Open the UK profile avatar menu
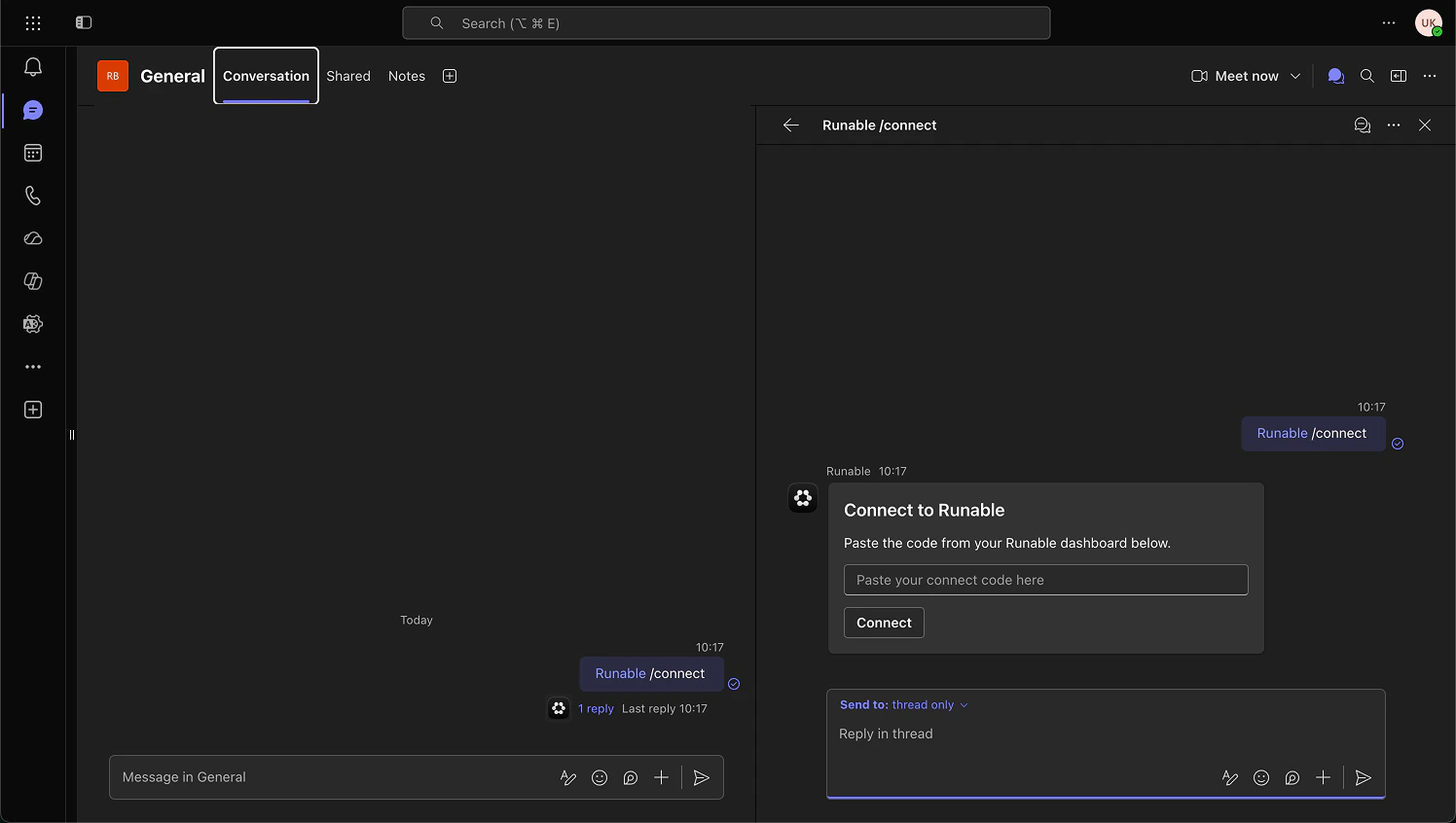 pos(1429,22)
